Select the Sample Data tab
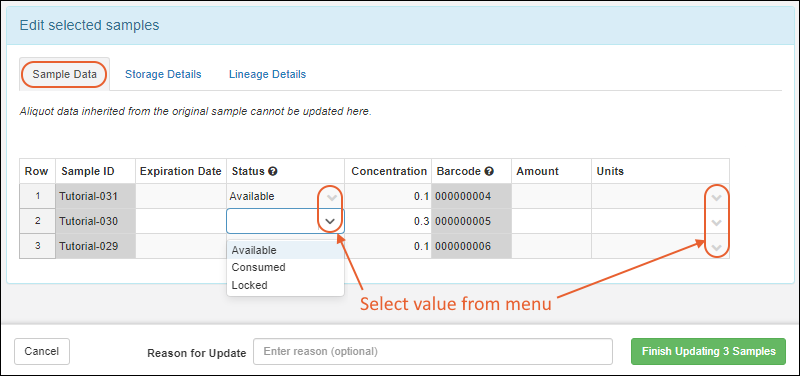This screenshot has height=376, width=800. pos(64,74)
